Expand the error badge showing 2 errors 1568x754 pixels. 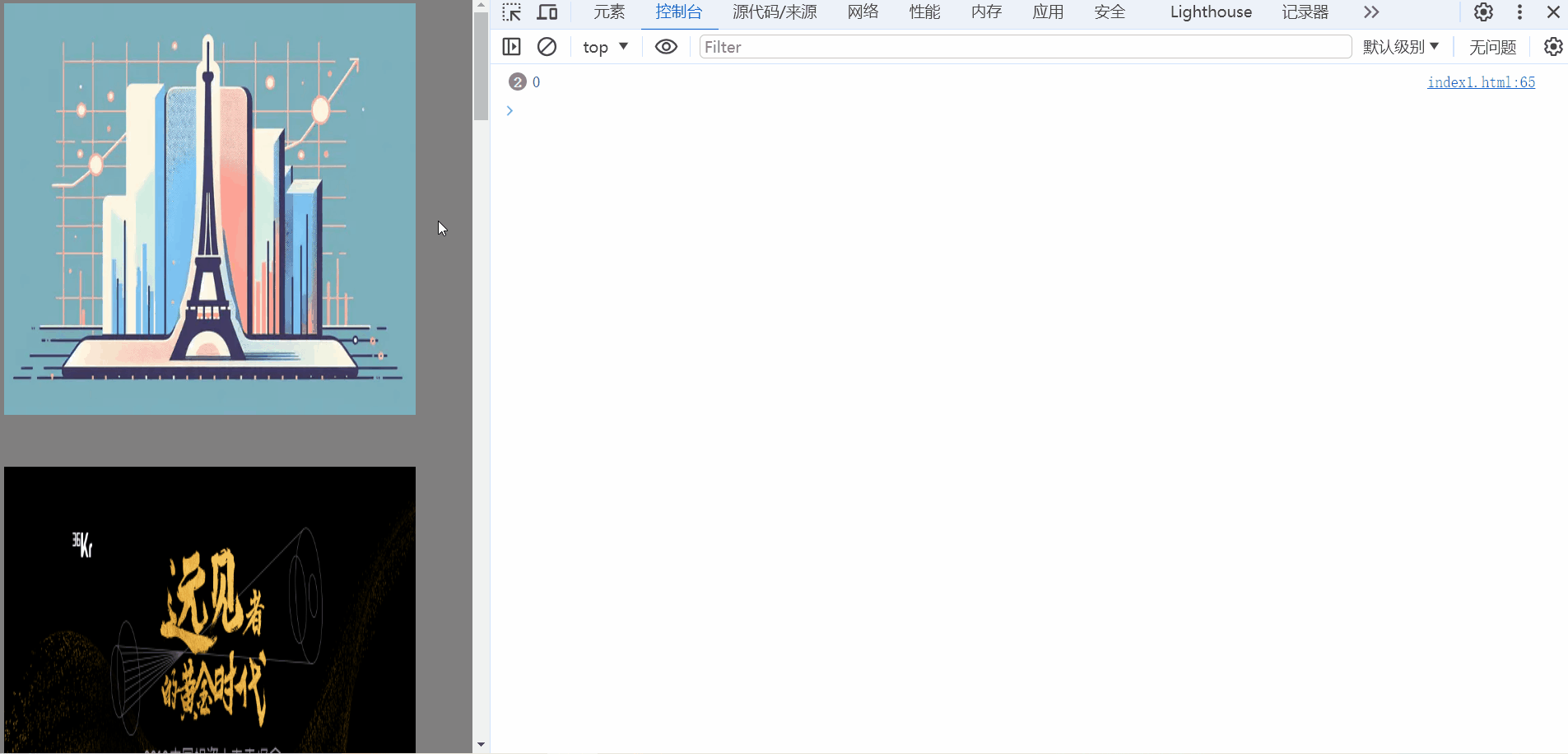point(518,81)
